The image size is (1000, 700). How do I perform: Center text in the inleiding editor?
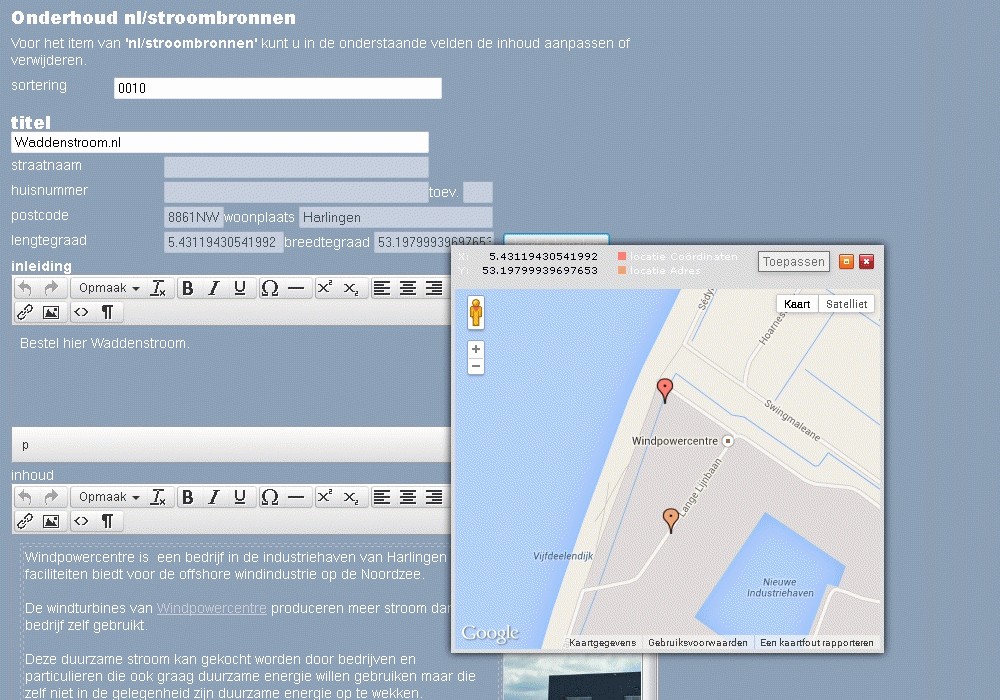(408, 288)
